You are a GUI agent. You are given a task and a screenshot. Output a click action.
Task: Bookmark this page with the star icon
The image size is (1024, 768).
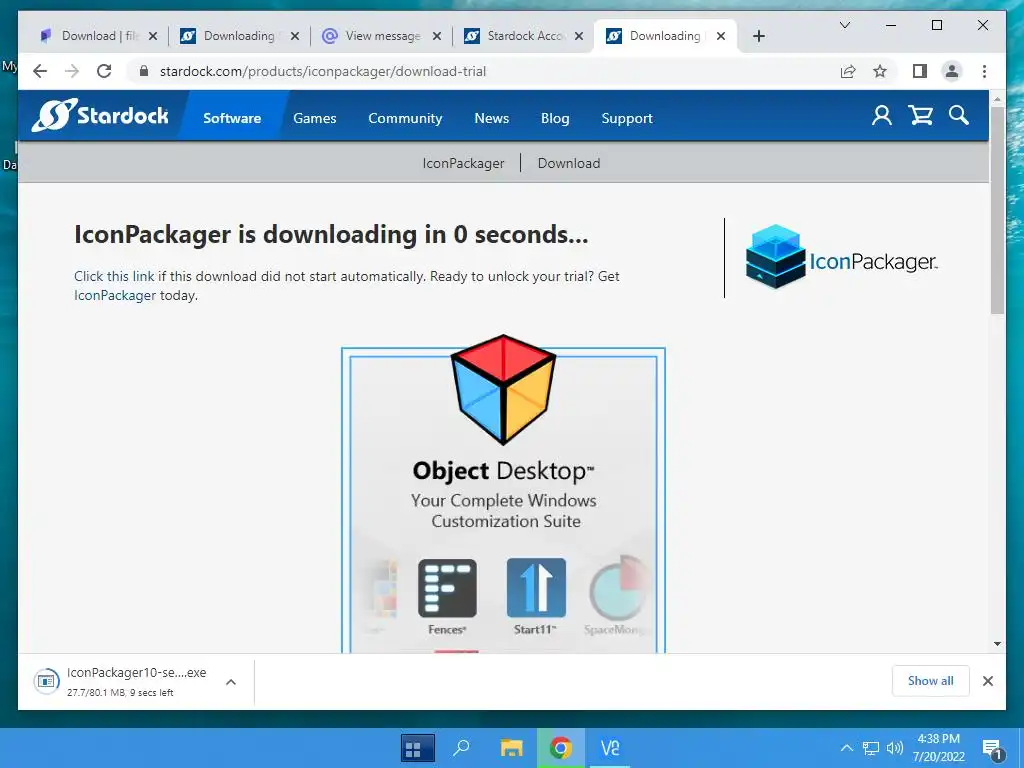click(880, 71)
